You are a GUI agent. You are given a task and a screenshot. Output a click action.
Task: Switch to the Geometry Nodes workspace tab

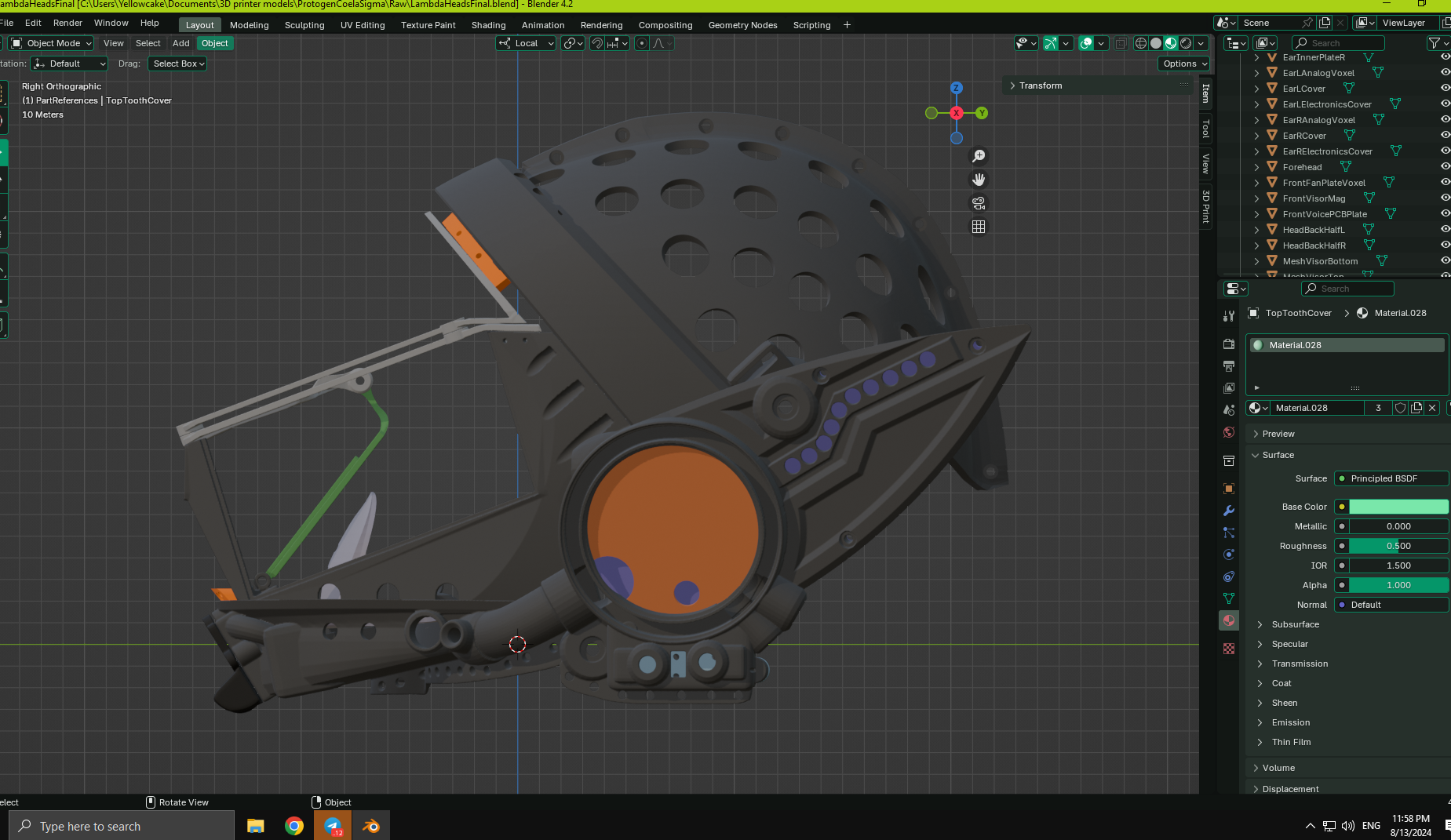click(x=742, y=25)
